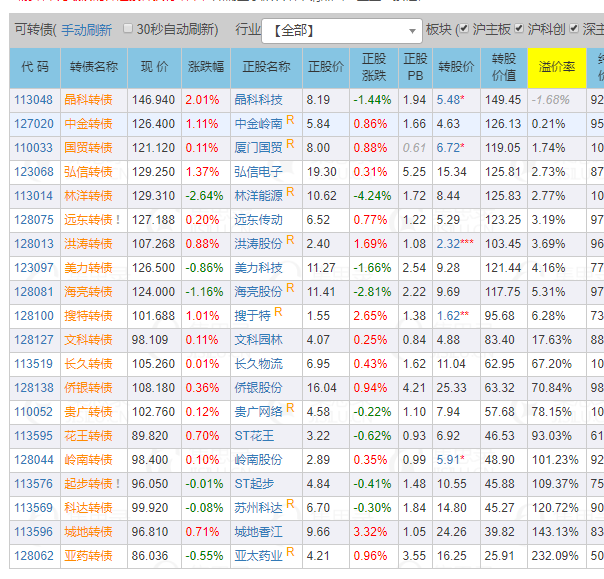Open the 搜特转债 bond link
The width and height of the screenshot is (604, 579).
pos(88,316)
